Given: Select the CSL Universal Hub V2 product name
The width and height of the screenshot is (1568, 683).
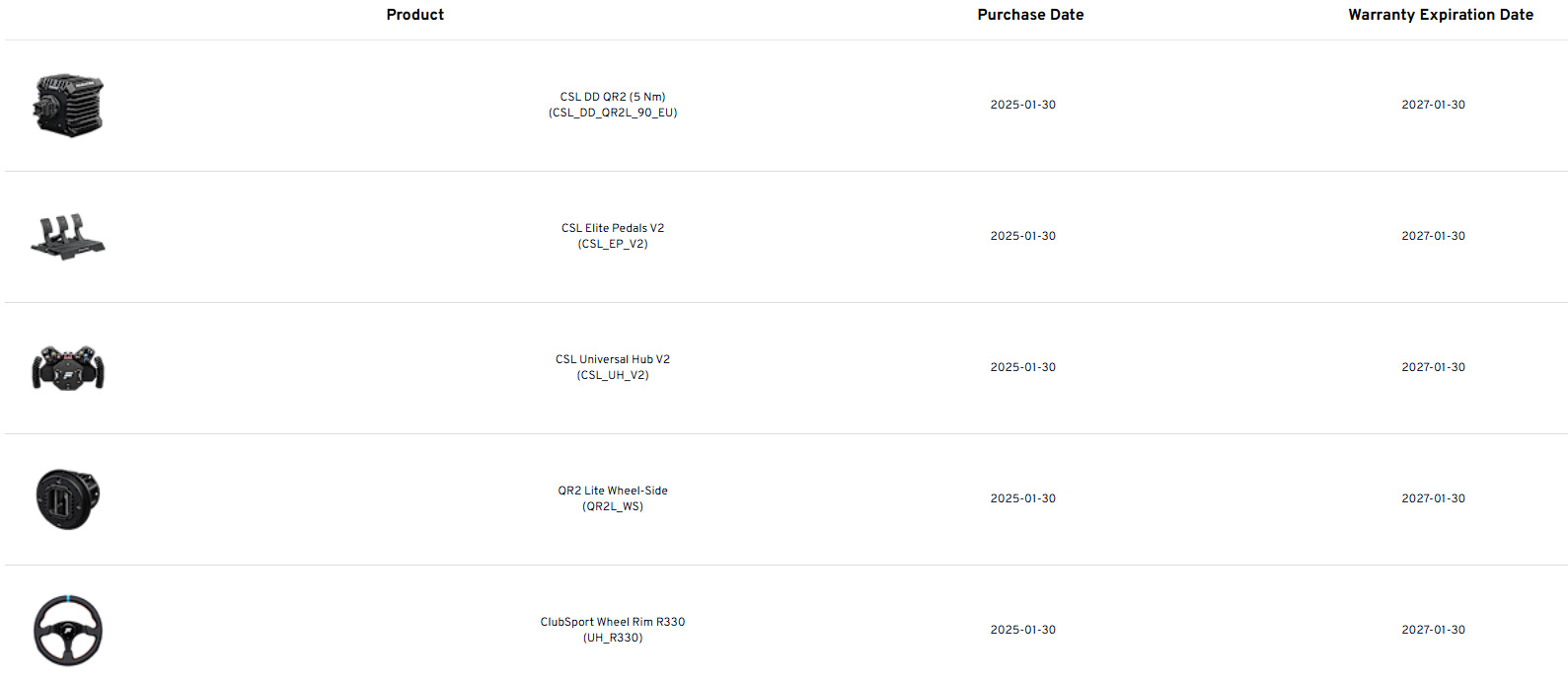Looking at the screenshot, I should point(613,359).
